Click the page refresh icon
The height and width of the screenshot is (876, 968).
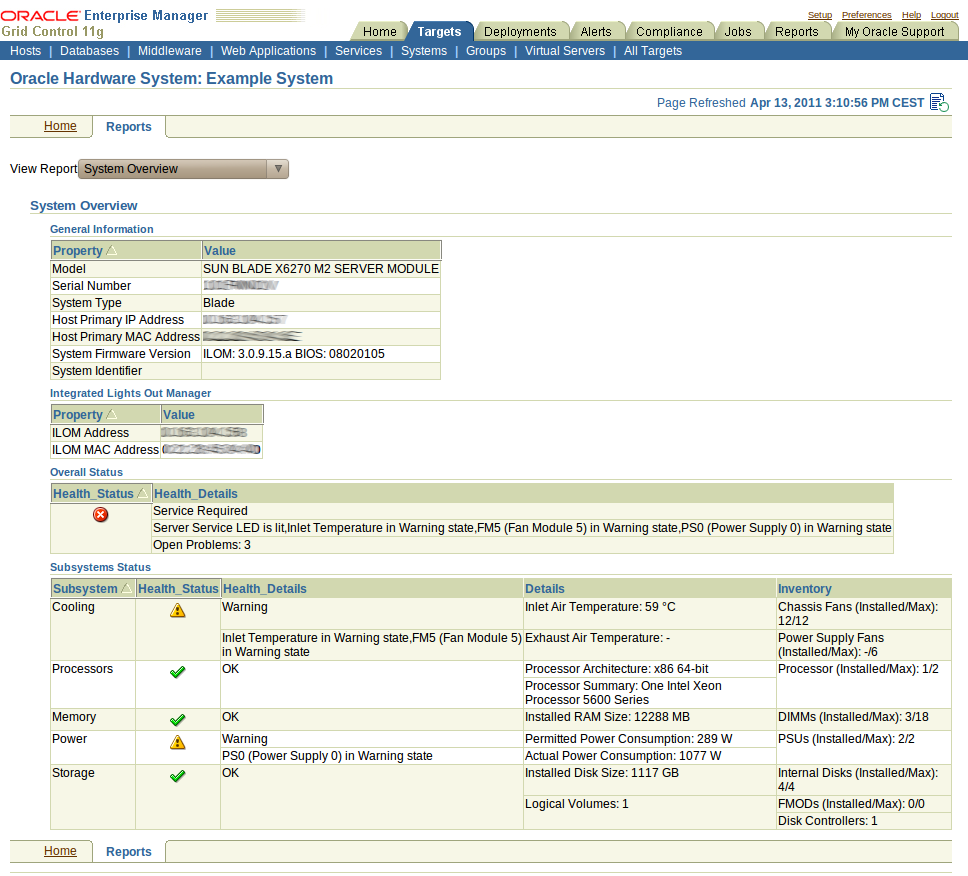coord(939,102)
